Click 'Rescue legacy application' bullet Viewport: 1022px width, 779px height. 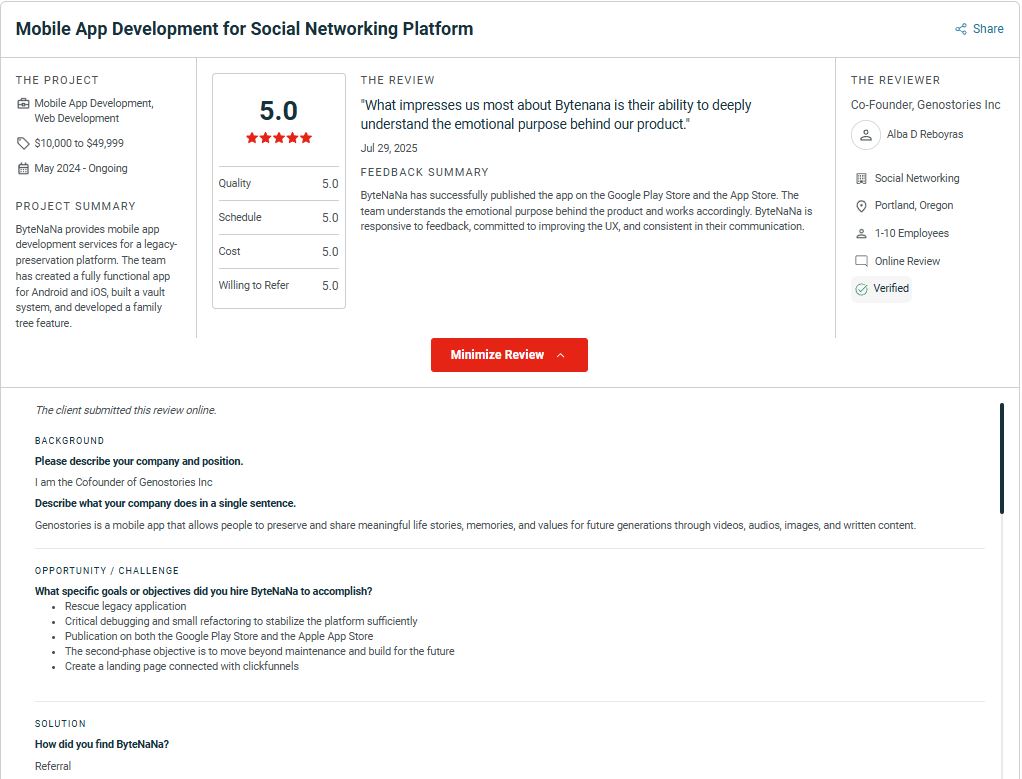point(125,606)
